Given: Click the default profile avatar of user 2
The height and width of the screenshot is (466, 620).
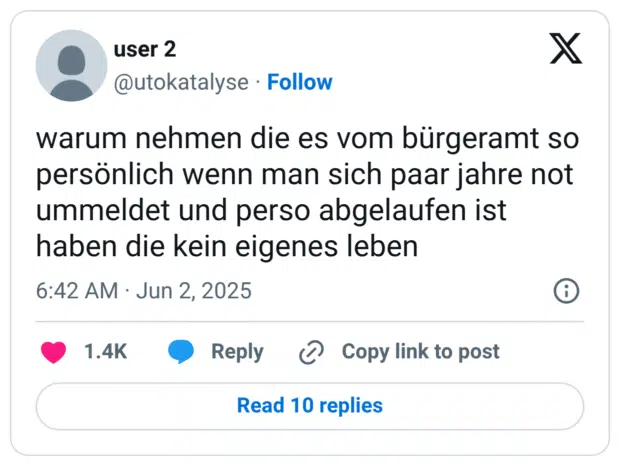Looking at the screenshot, I should pos(71,66).
